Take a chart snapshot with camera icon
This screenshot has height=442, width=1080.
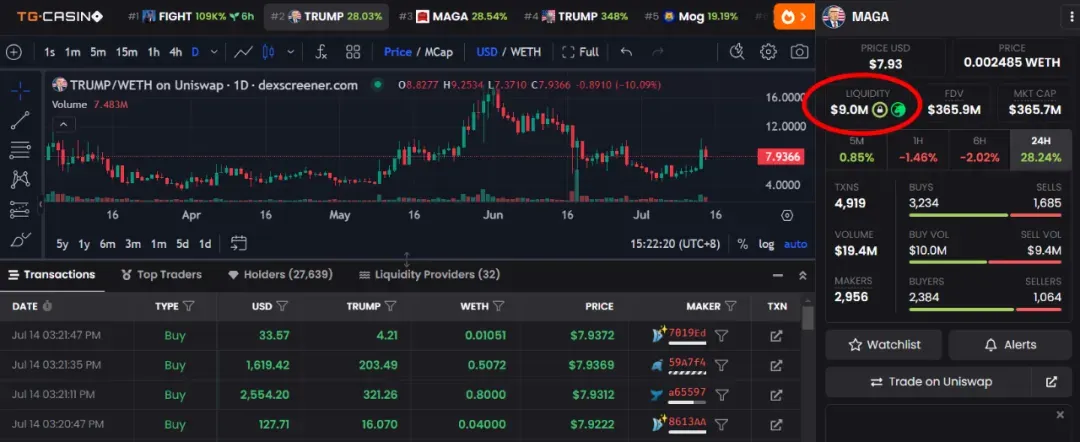coord(799,52)
